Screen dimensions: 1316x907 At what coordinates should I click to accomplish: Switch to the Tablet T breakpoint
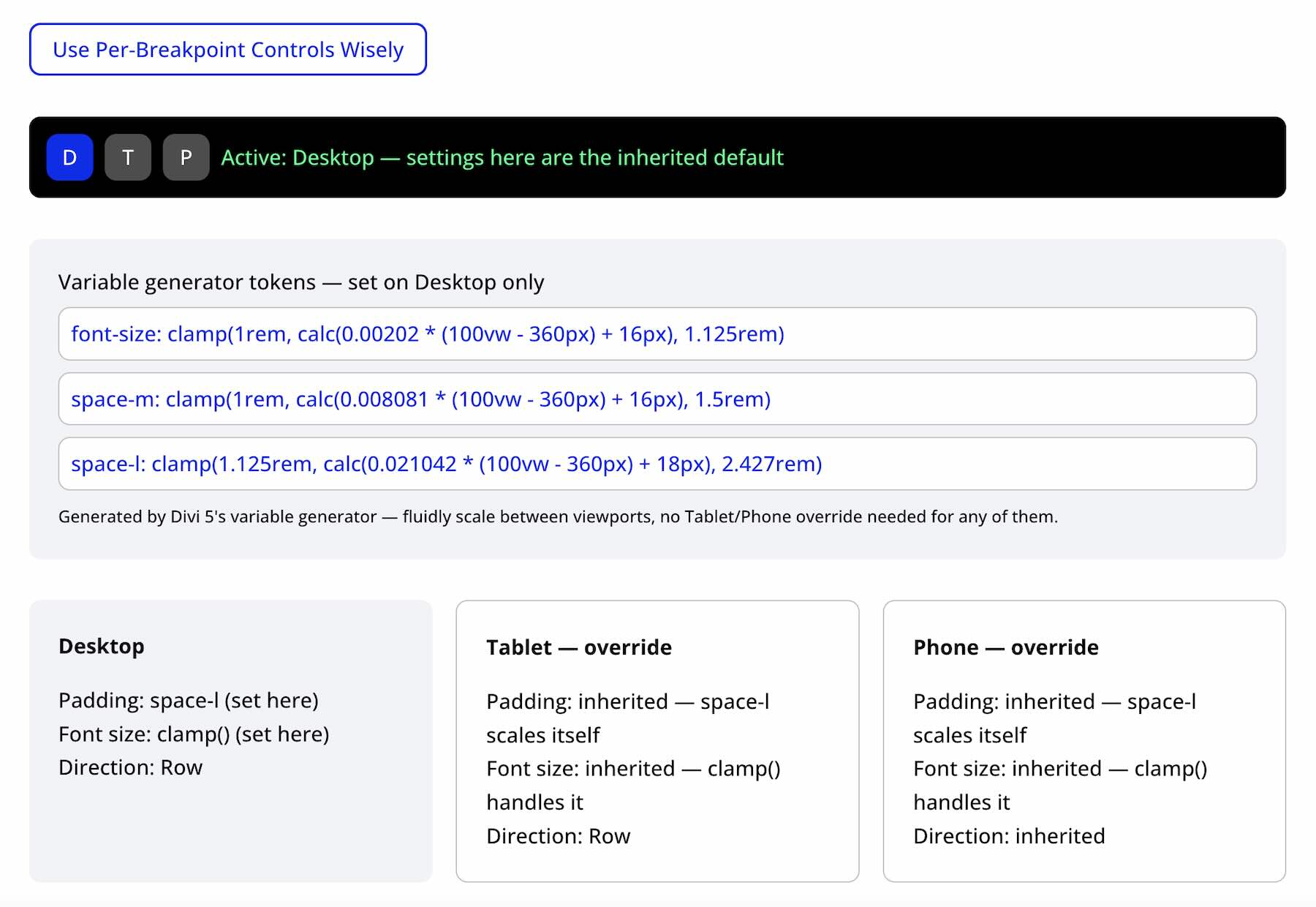pos(128,157)
